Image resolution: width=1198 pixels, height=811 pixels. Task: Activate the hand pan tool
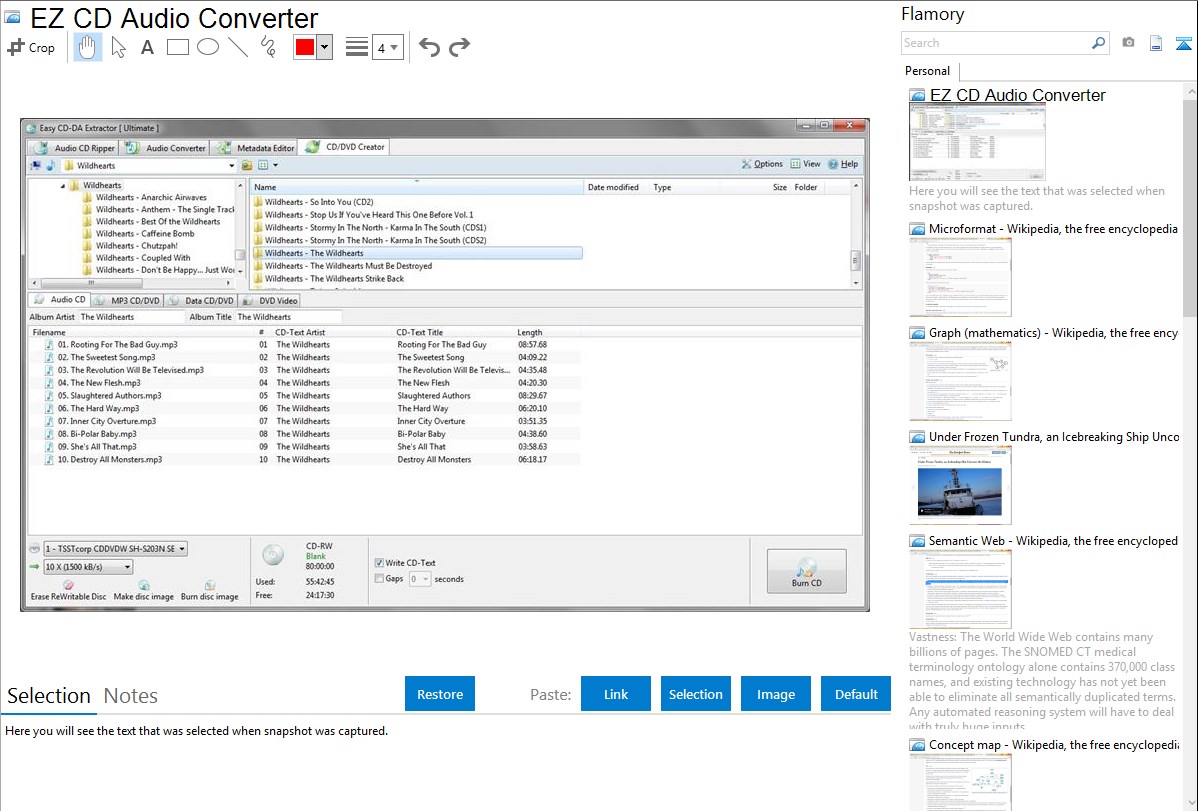coord(88,47)
